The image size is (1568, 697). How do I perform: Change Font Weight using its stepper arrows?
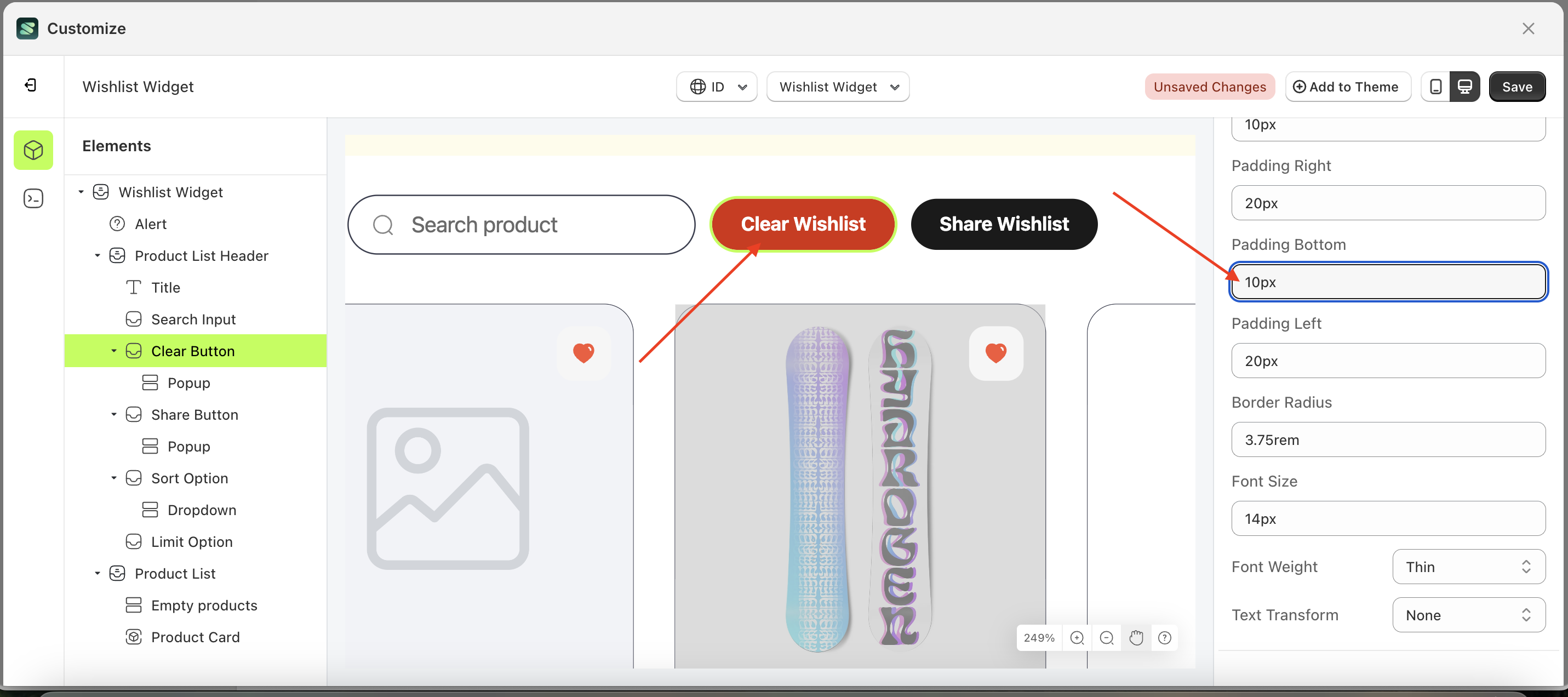click(x=1525, y=567)
